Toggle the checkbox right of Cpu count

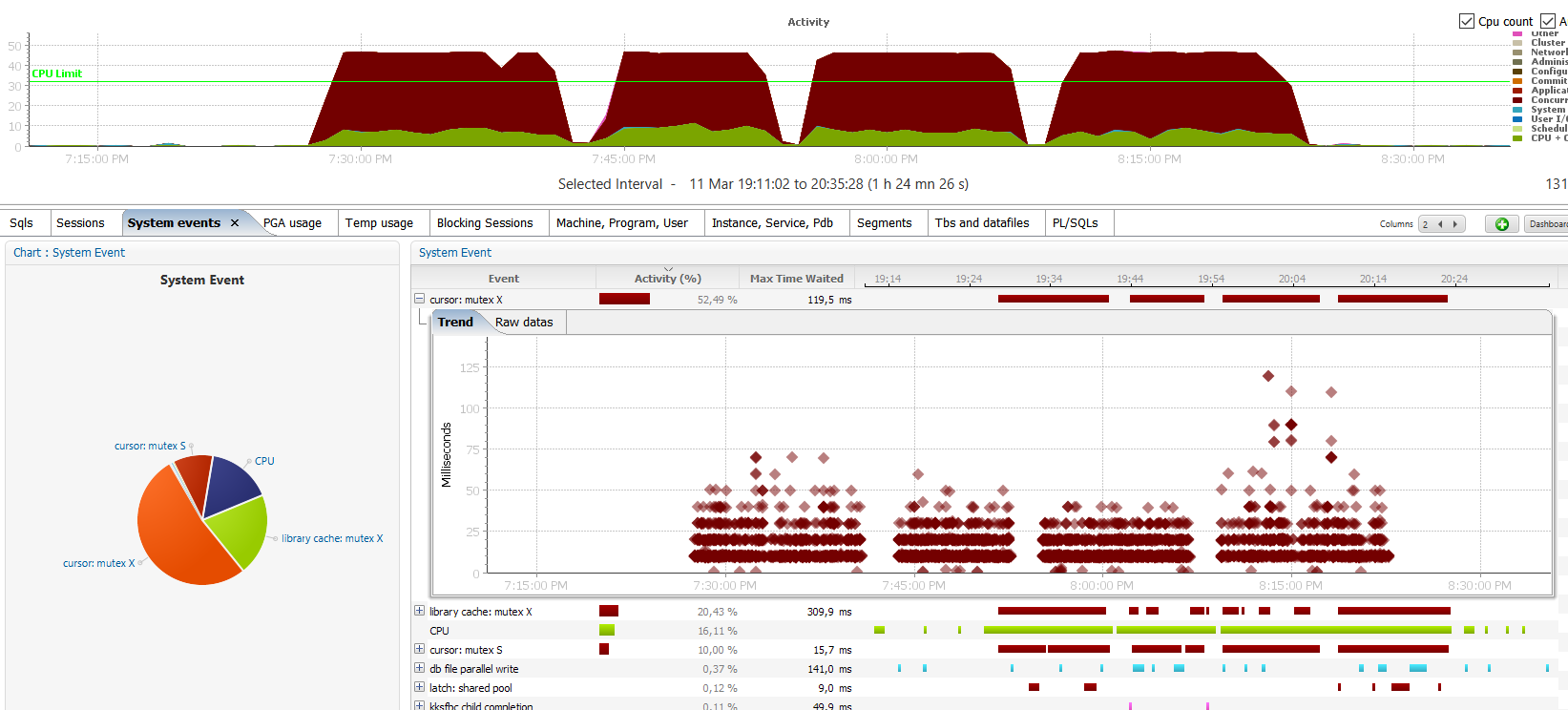coord(1548,21)
